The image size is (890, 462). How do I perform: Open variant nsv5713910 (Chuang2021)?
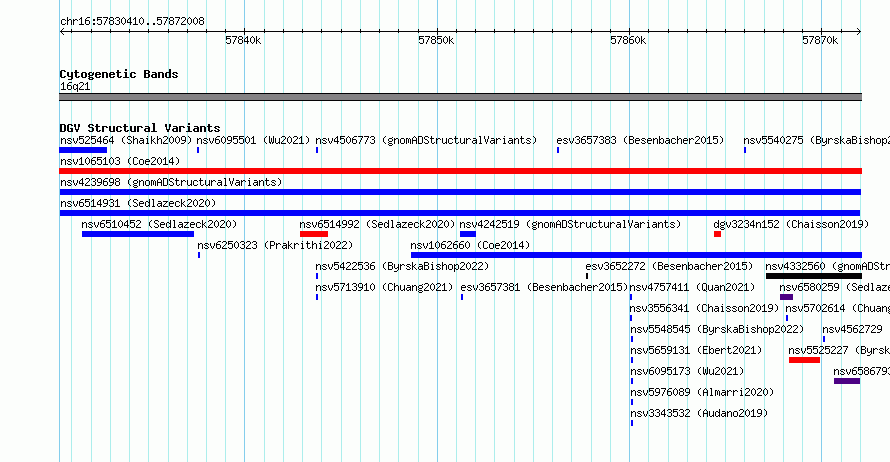pyautogui.click(x=384, y=287)
